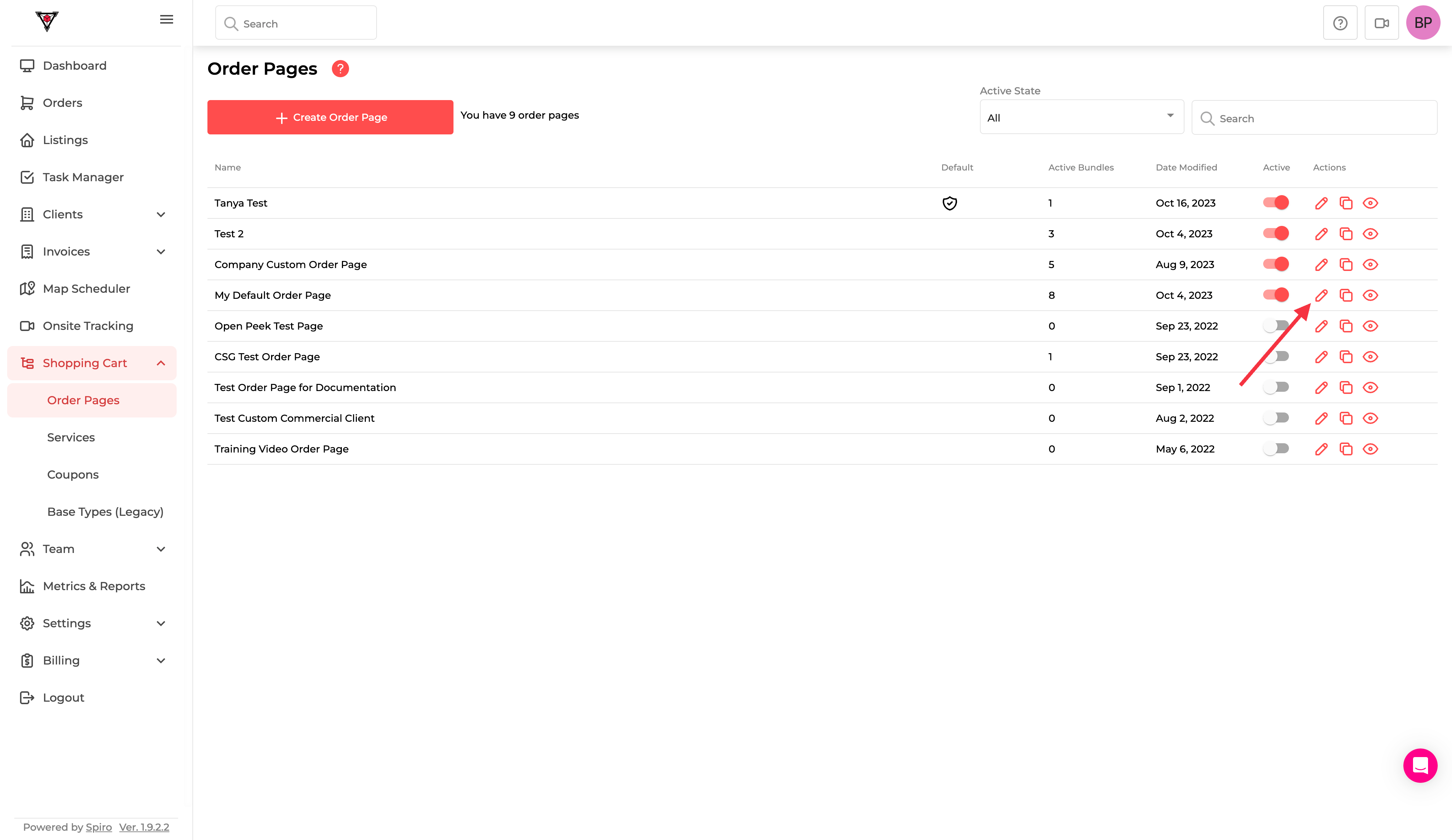The image size is (1452, 840).
Task: Click the edit pencil for My Default Order Page
Action: click(x=1321, y=295)
